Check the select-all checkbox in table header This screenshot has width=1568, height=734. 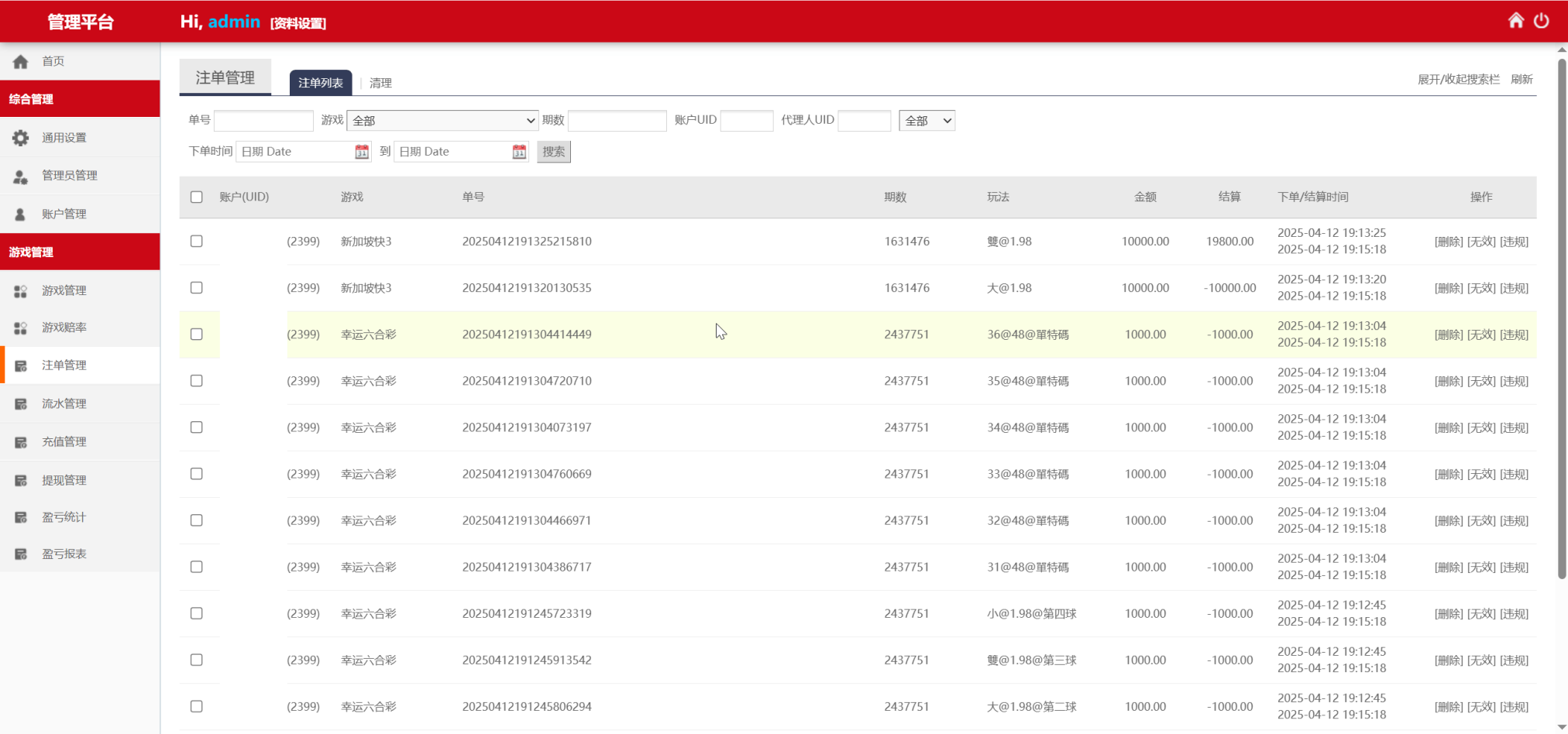(x=196, y=197)
